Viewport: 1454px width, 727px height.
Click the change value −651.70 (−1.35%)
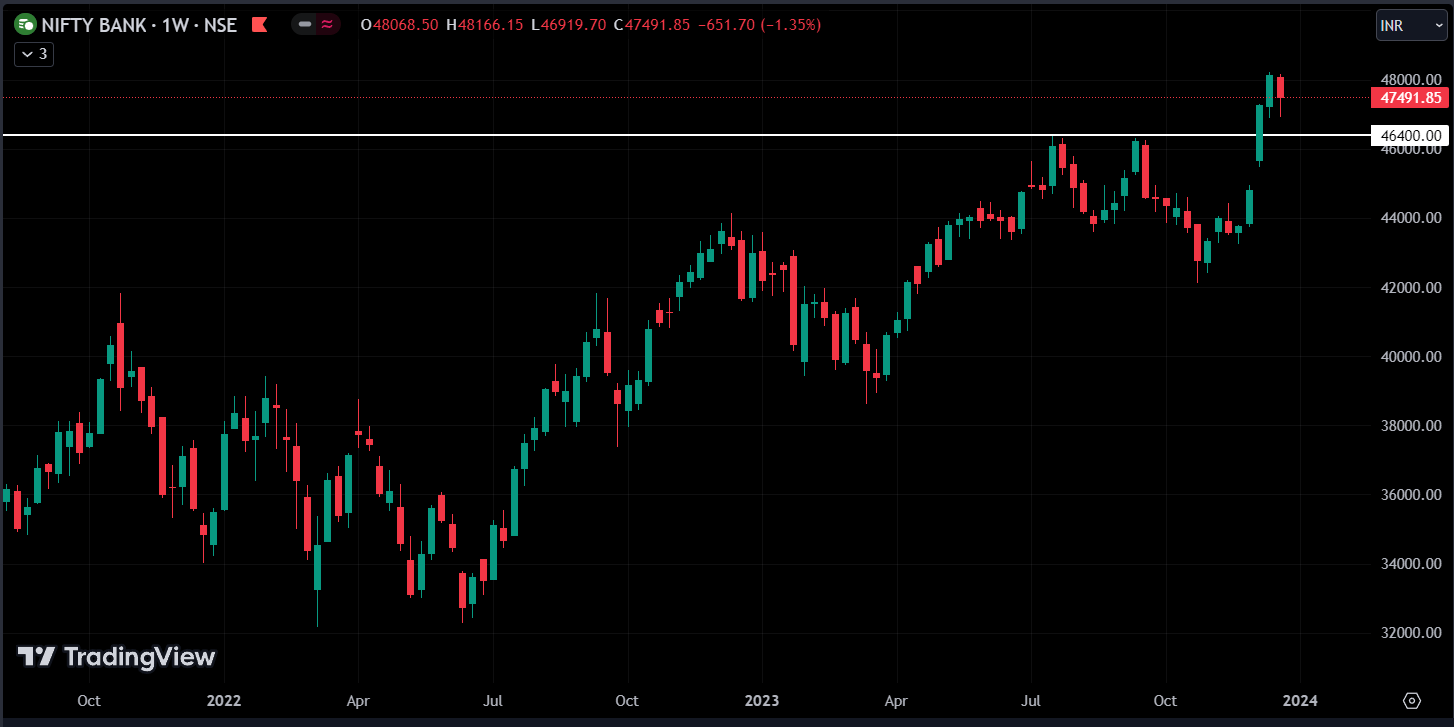759,25
